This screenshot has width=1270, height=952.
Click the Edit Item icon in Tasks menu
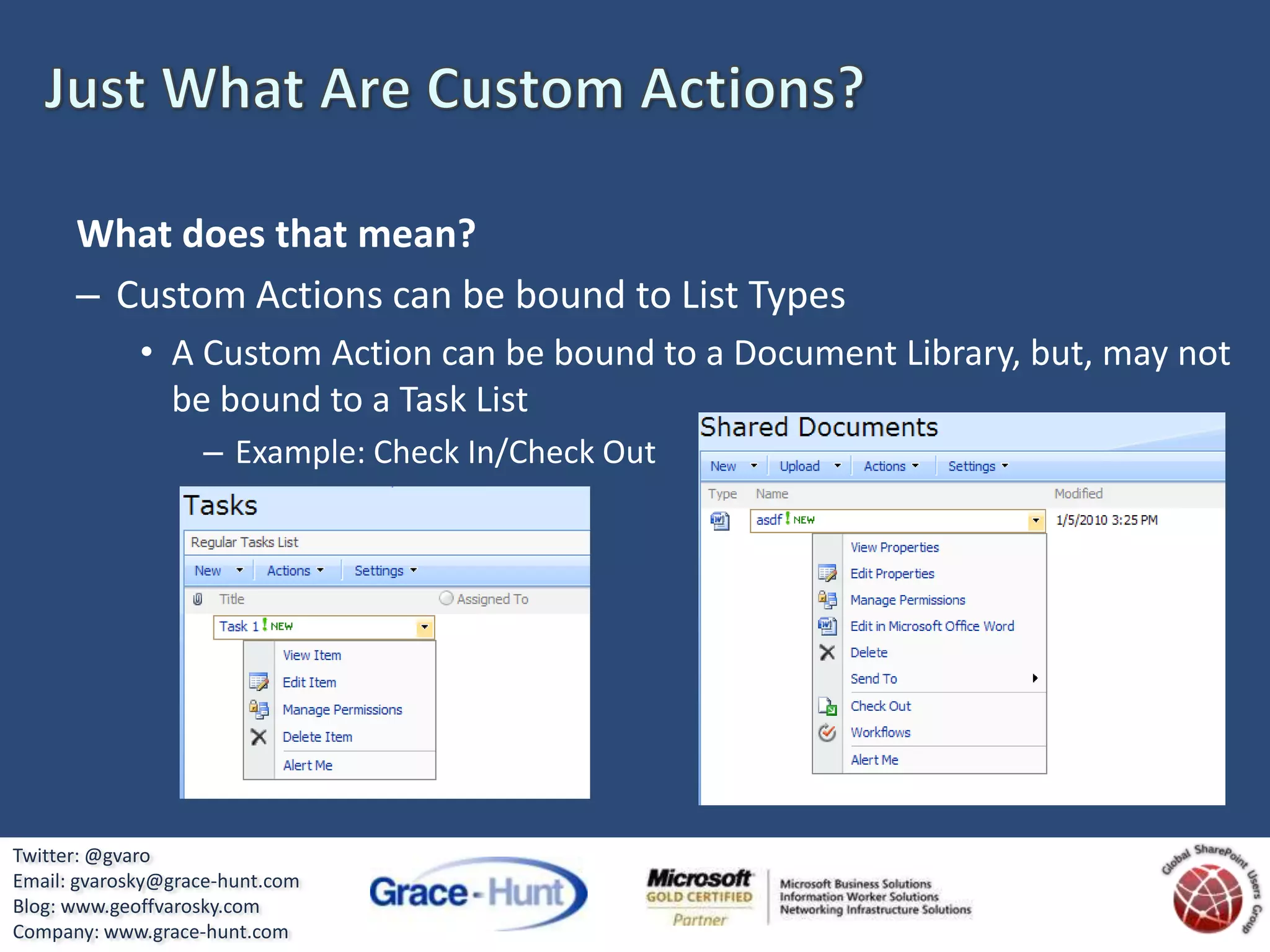pyautogui.click(x=259, y=682)
